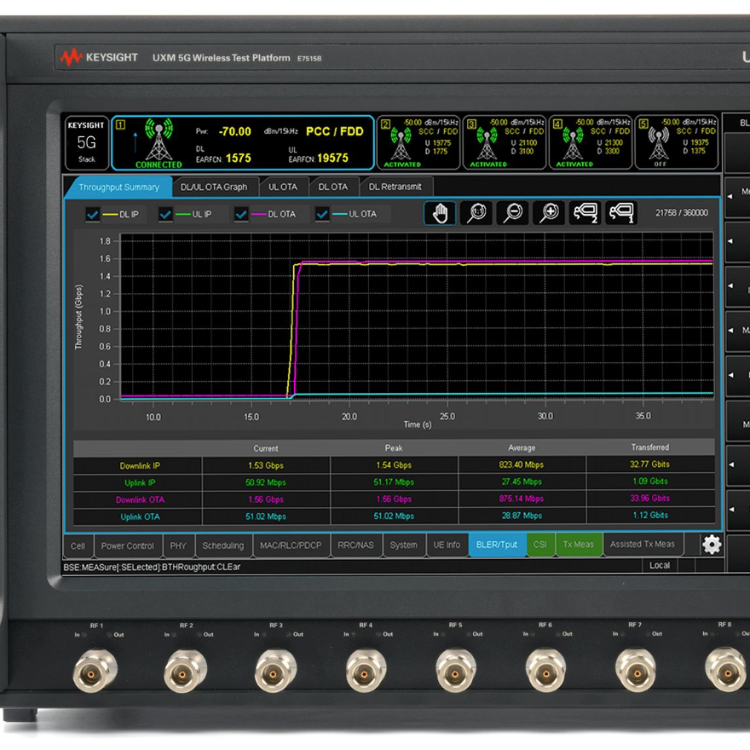
Task: Click the Uplink OTA row label
Action: click(140, 517)
